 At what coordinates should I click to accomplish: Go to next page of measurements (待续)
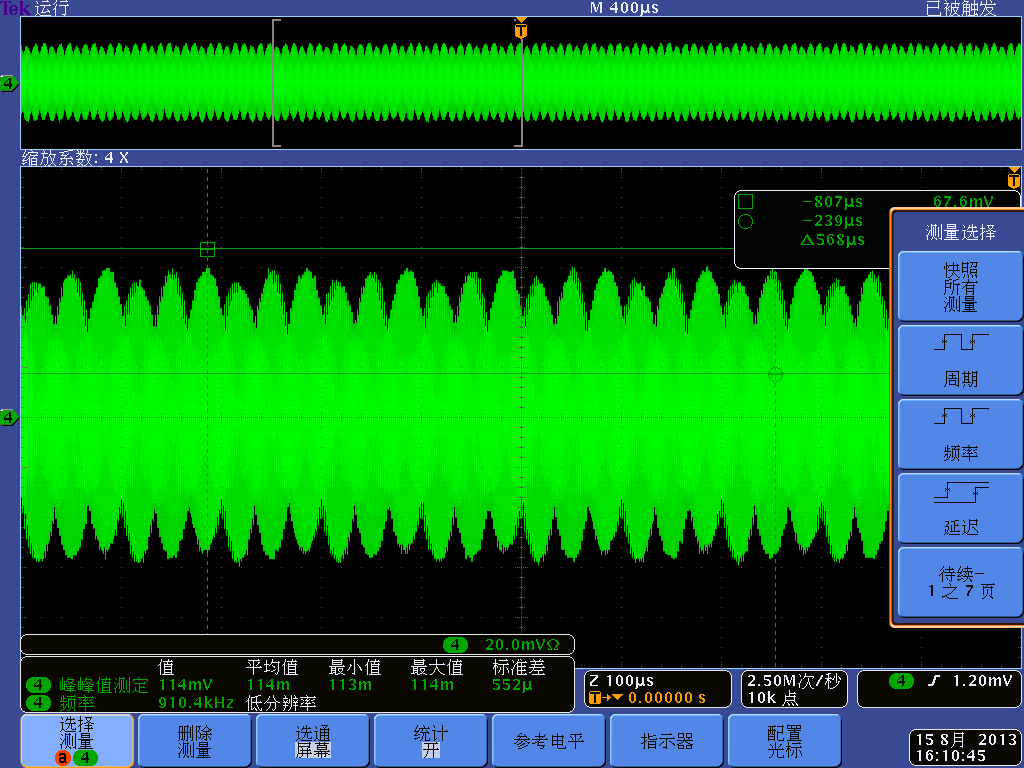pyautogui.click(x=960, y=583)
